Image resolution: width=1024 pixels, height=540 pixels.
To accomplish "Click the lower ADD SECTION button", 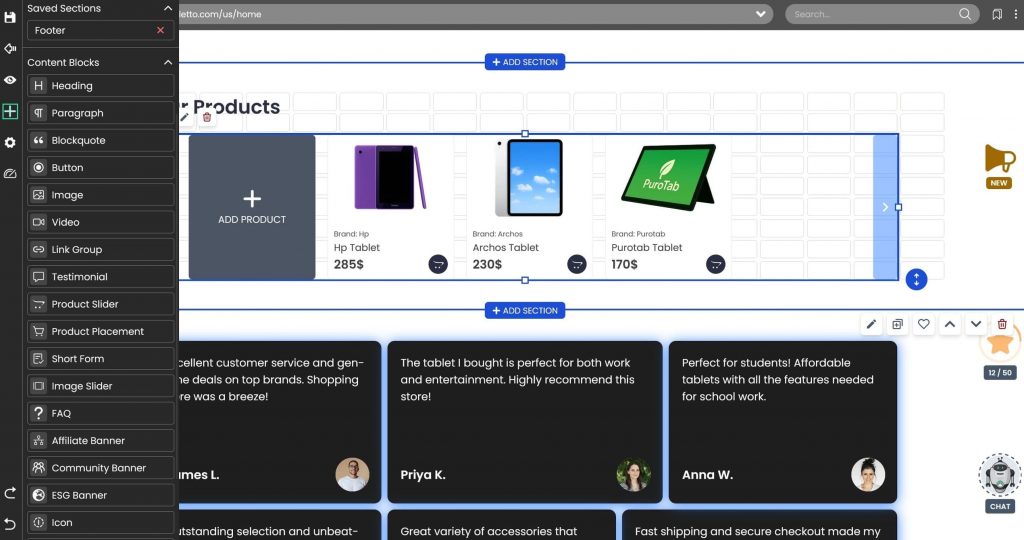I will pos(525,311).
